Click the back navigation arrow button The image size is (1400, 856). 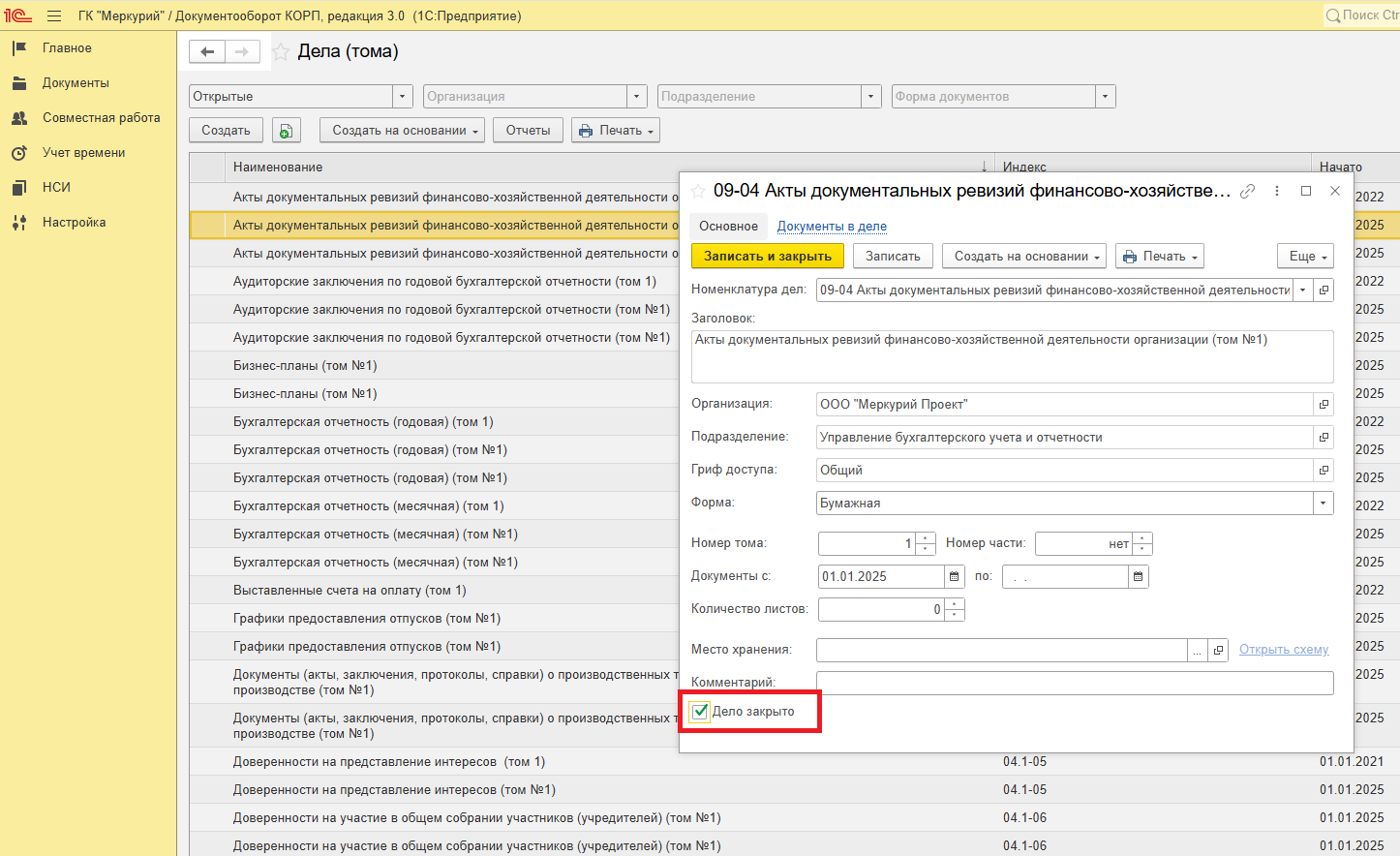point(207,52)
